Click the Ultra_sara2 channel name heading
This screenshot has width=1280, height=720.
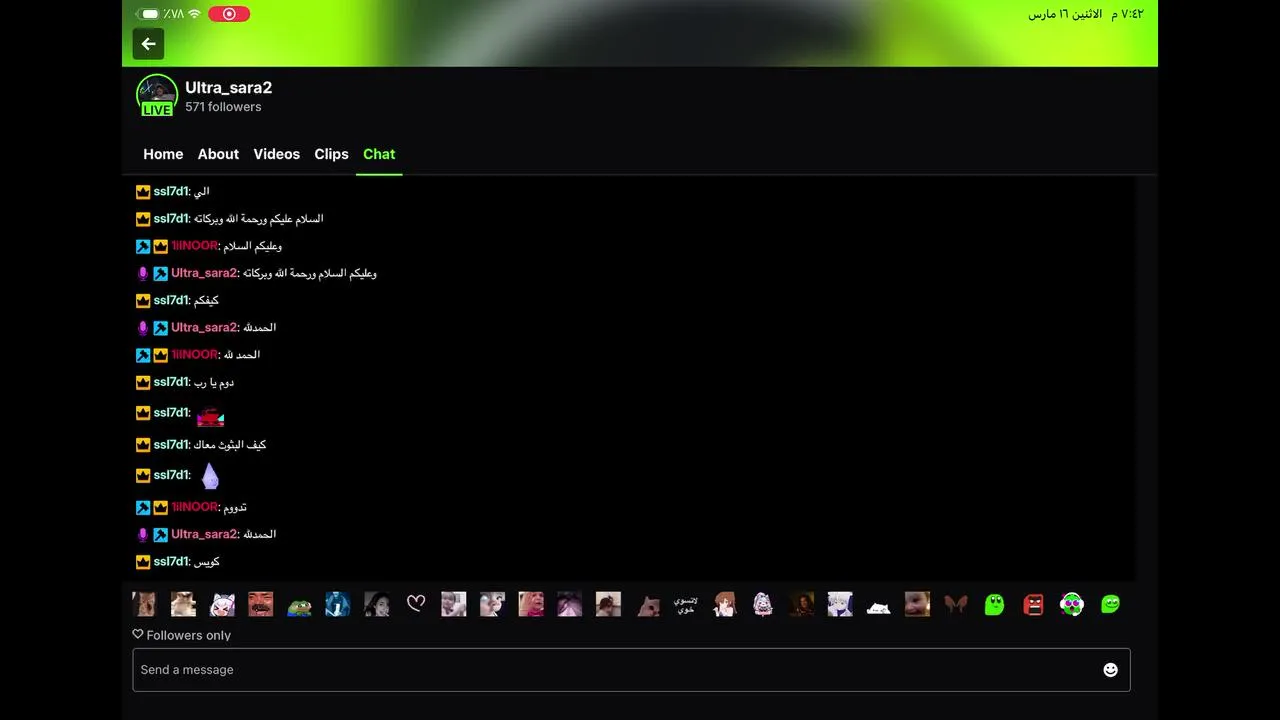pos(229,88)
